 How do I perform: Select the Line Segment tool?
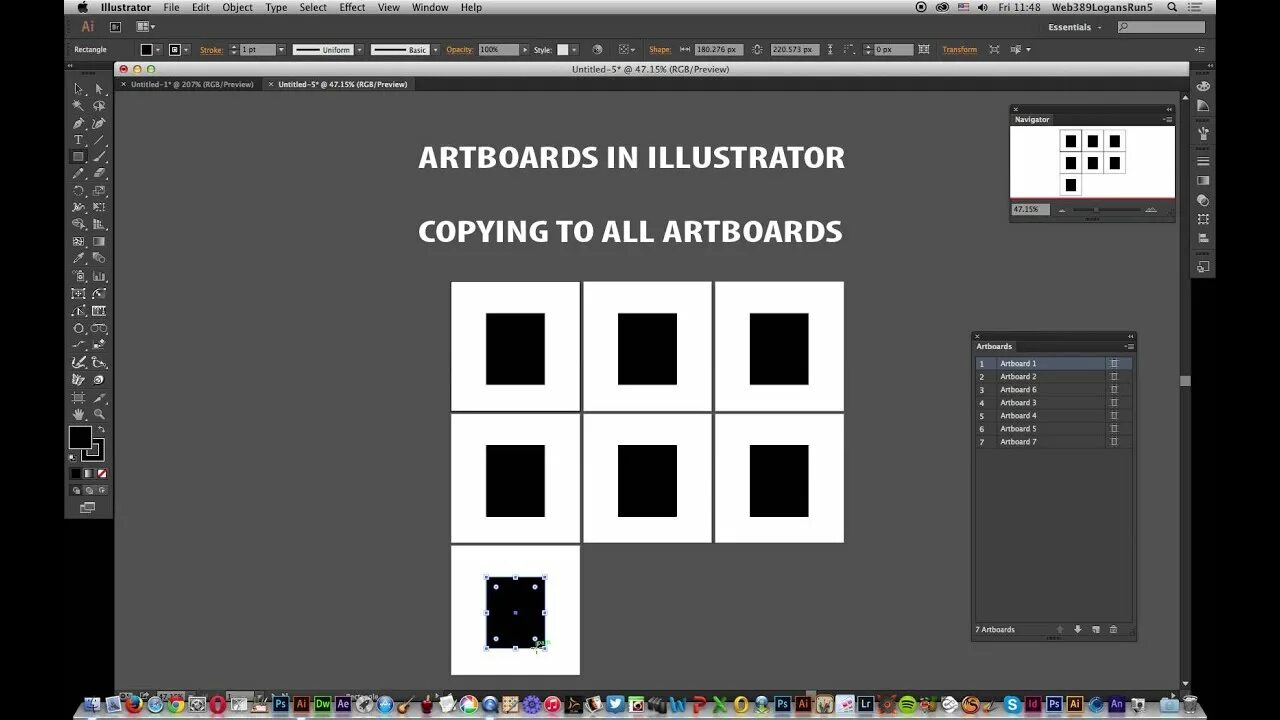tap(99, 140)
